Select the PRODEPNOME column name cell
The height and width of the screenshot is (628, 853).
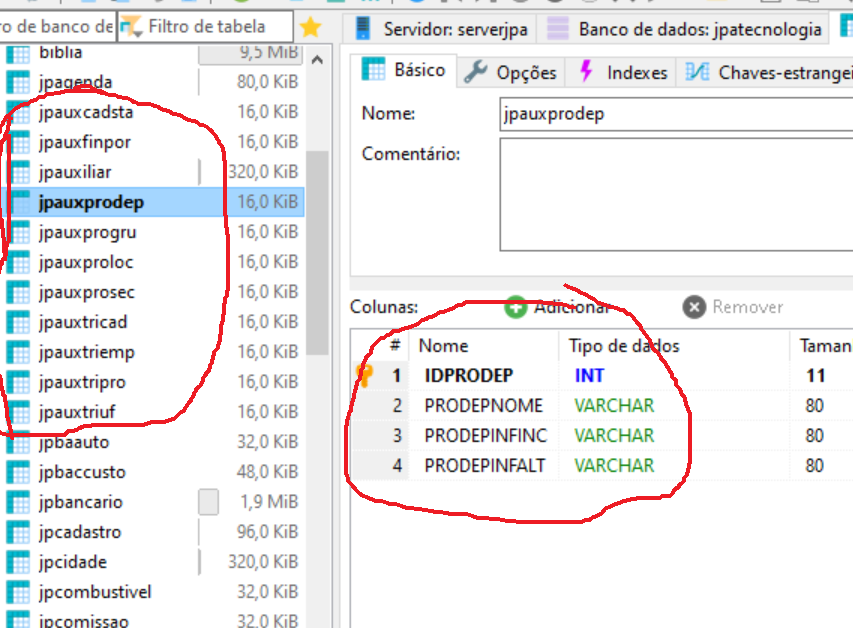click(x=484, y=405)
